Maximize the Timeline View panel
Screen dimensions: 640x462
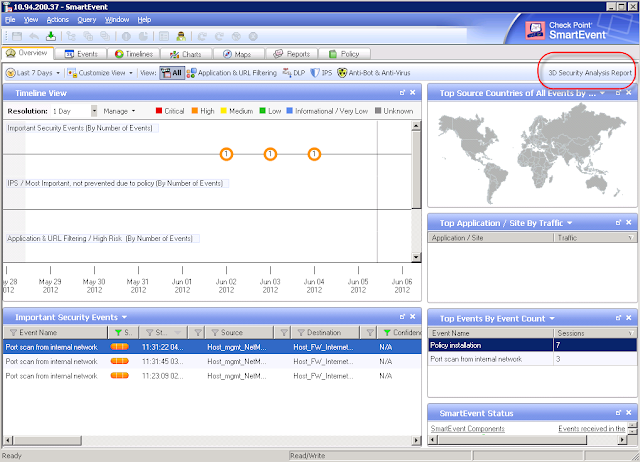pyautogui.click(x=402, y=93)
